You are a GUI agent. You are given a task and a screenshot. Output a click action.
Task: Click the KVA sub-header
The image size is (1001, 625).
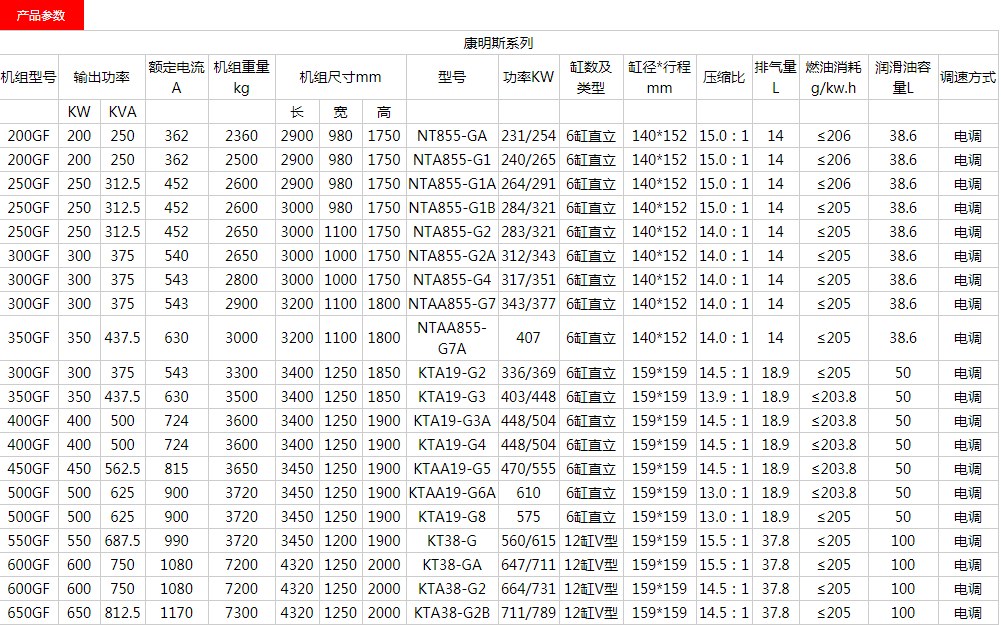(x=122, y=112)
